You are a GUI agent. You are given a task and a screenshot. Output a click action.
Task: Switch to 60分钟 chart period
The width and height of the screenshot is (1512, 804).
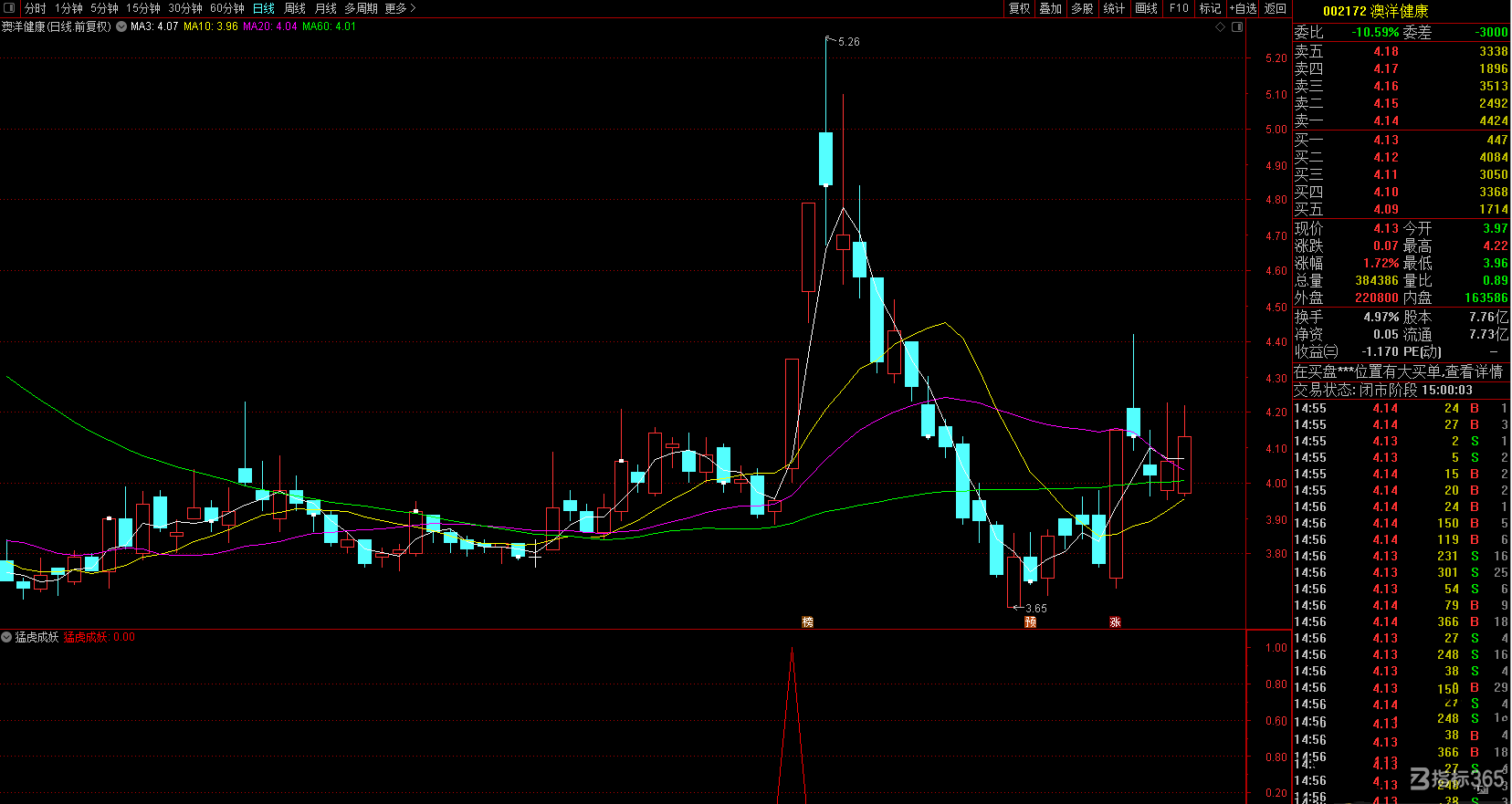pyautogui.click(x=227, y=8)
